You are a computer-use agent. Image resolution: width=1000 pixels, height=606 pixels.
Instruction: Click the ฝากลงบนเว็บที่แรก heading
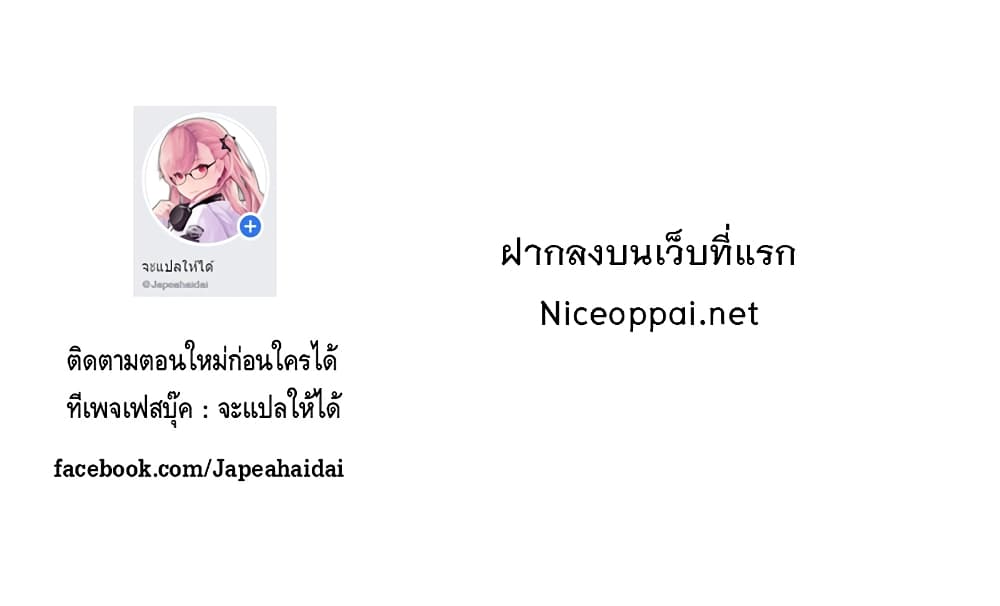[x=648, y=252]
